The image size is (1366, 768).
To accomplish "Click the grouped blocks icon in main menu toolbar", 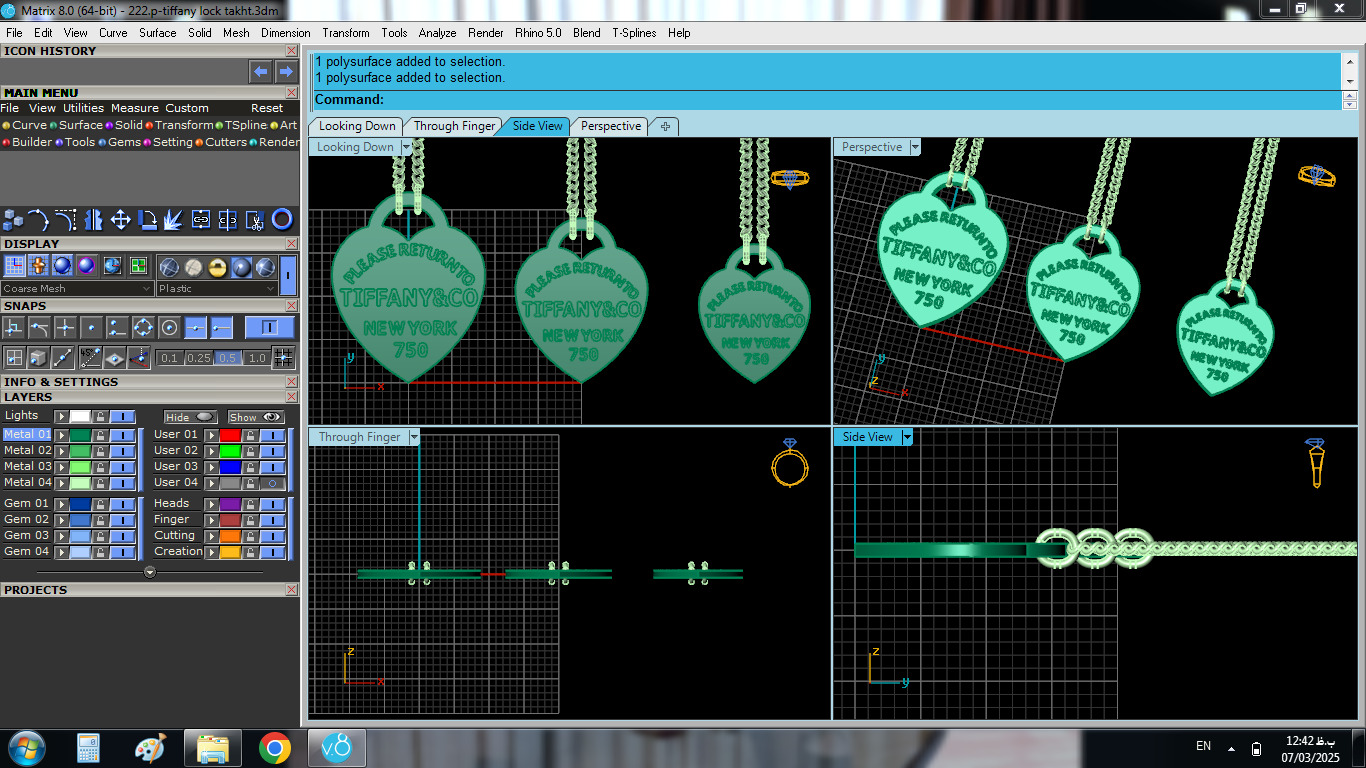I will 13,220.
